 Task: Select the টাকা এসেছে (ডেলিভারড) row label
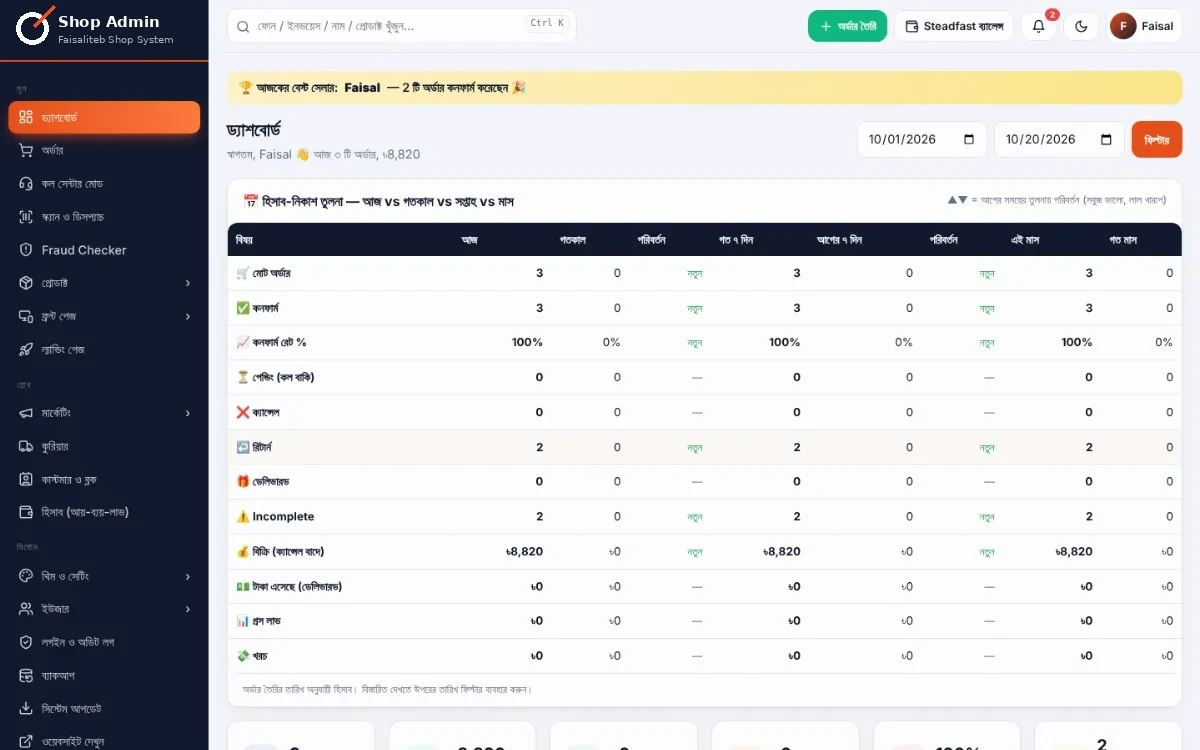(289, 586)
